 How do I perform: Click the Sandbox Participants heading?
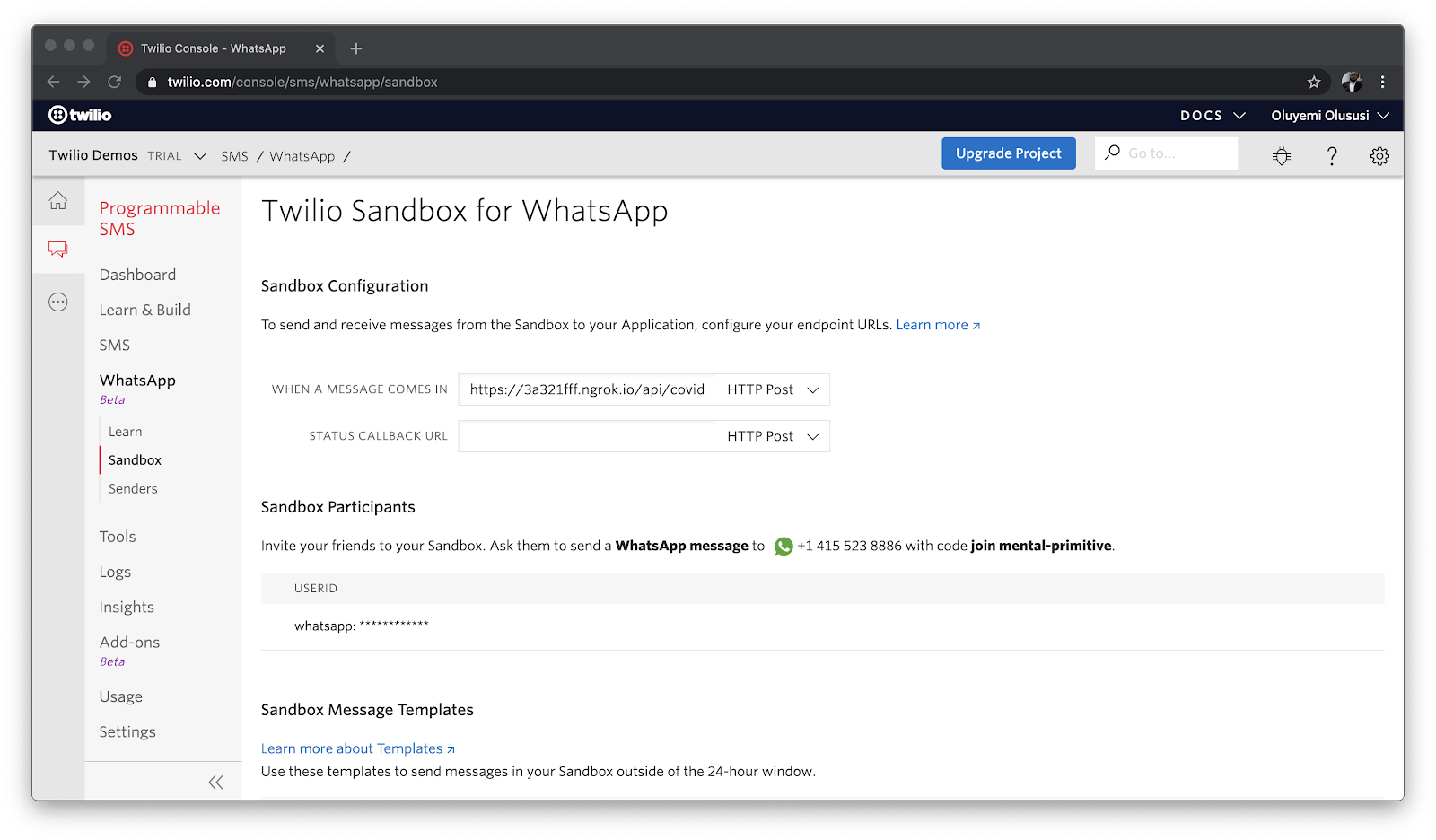point(338,507)
